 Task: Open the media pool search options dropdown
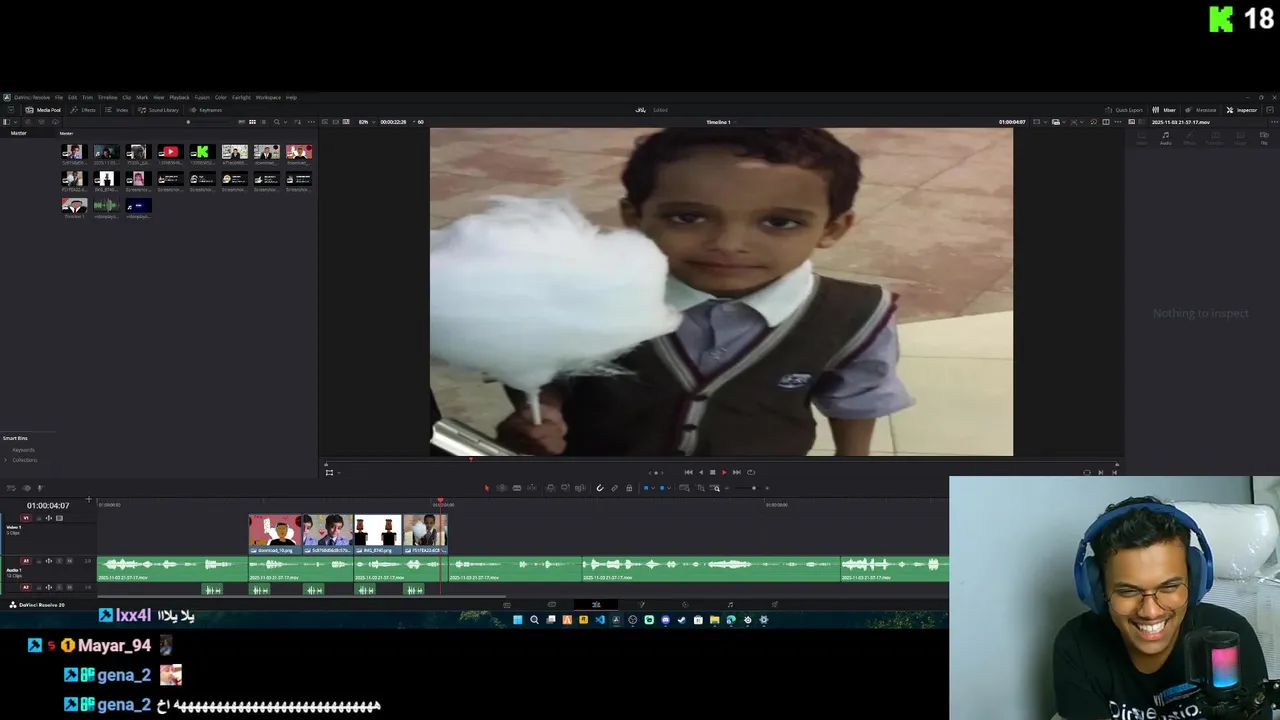pyautogui.click(x=286, y=122)
